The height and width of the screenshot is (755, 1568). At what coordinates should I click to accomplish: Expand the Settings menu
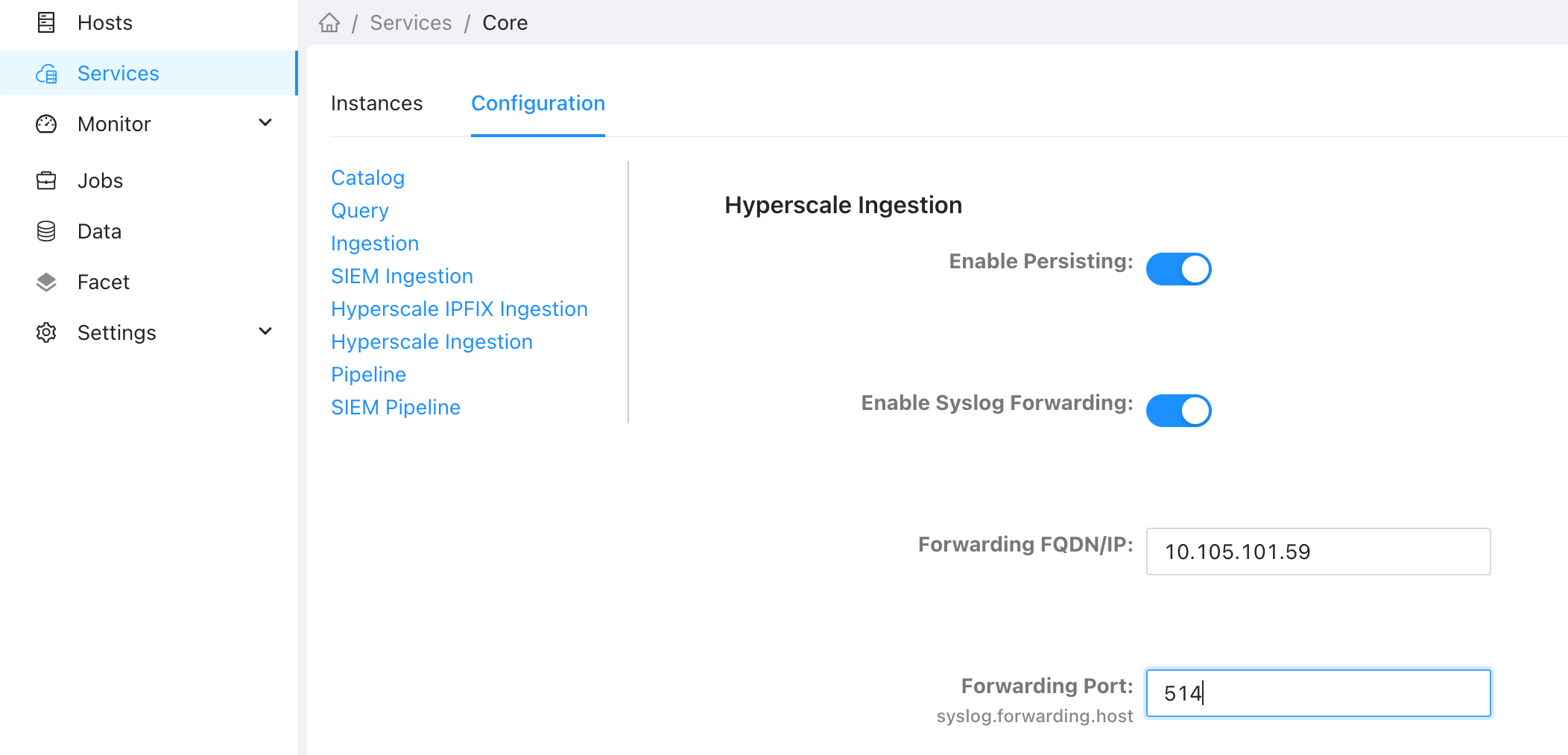click(266, 332)
